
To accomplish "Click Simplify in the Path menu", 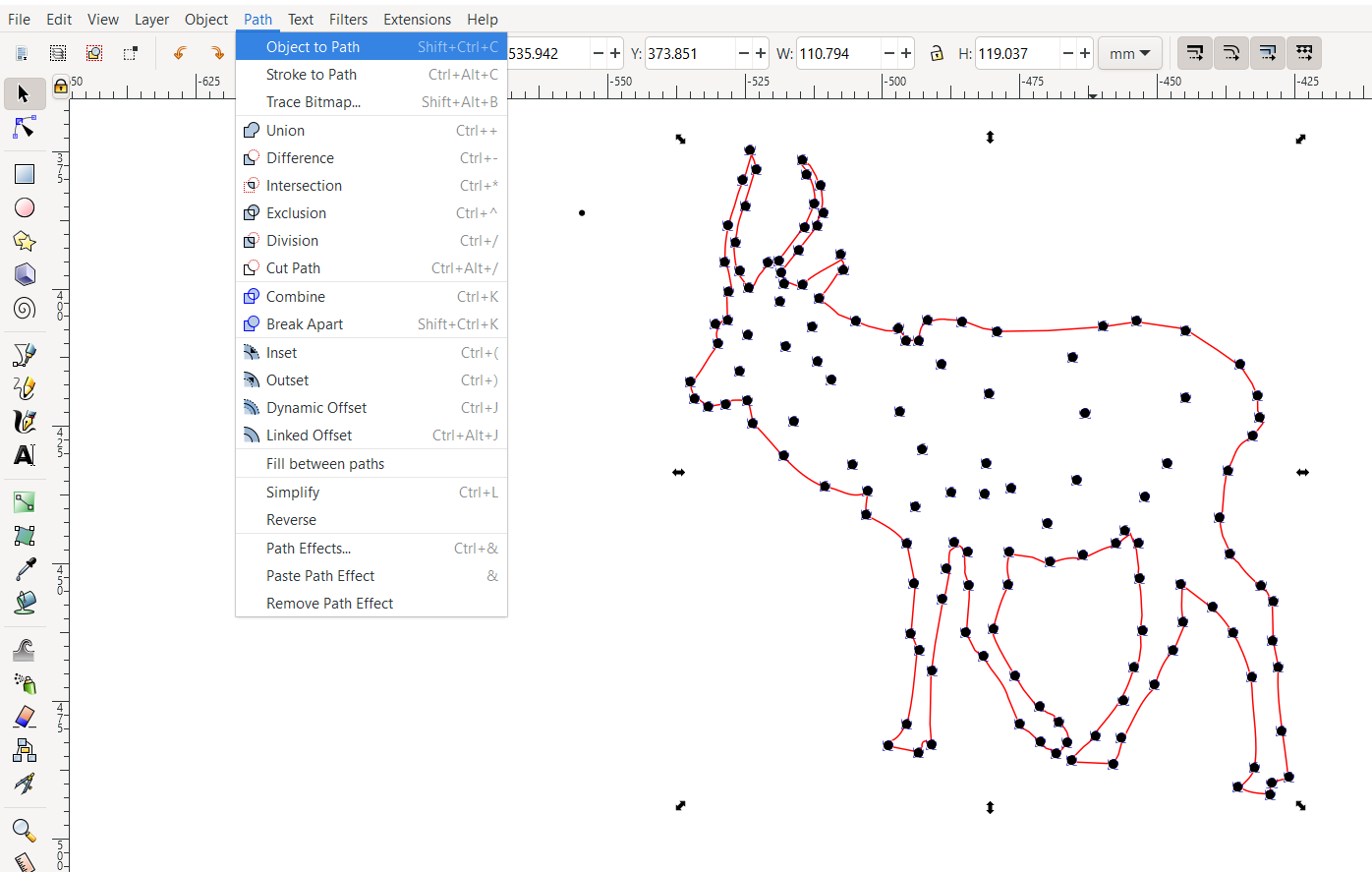I will click(372, 492).
